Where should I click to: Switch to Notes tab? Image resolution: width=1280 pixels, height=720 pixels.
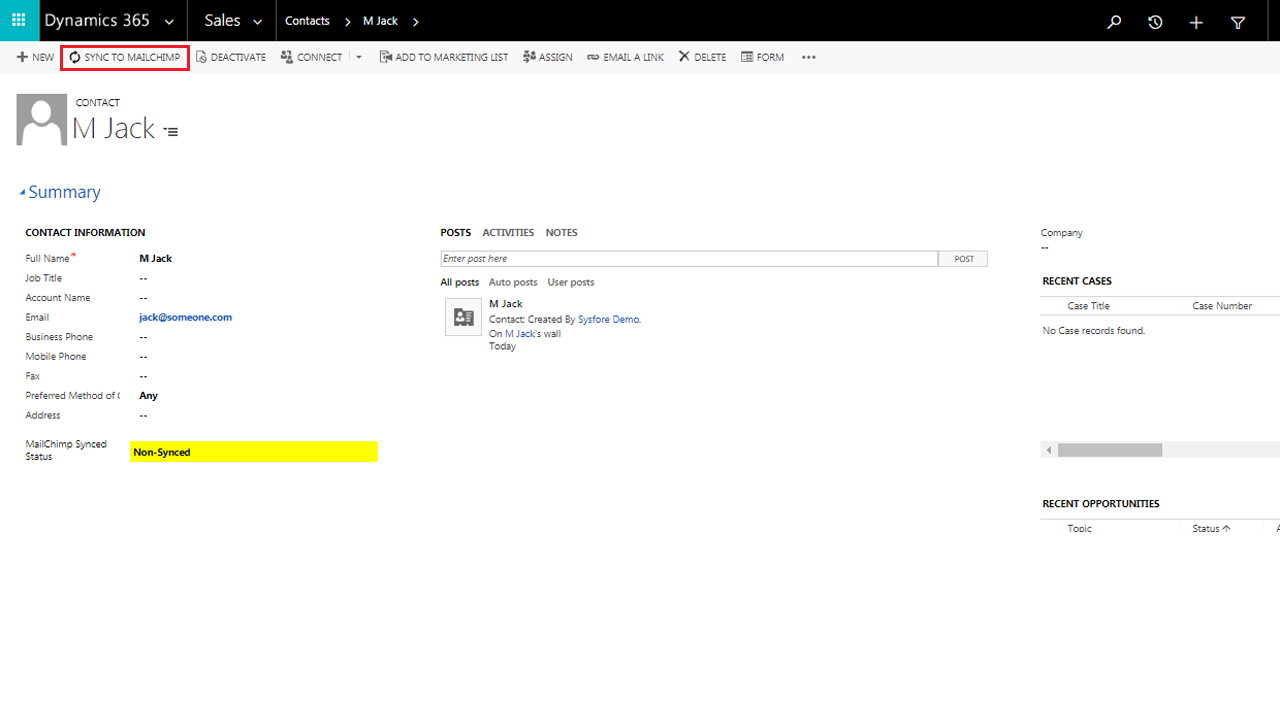(x=561, y=232)
